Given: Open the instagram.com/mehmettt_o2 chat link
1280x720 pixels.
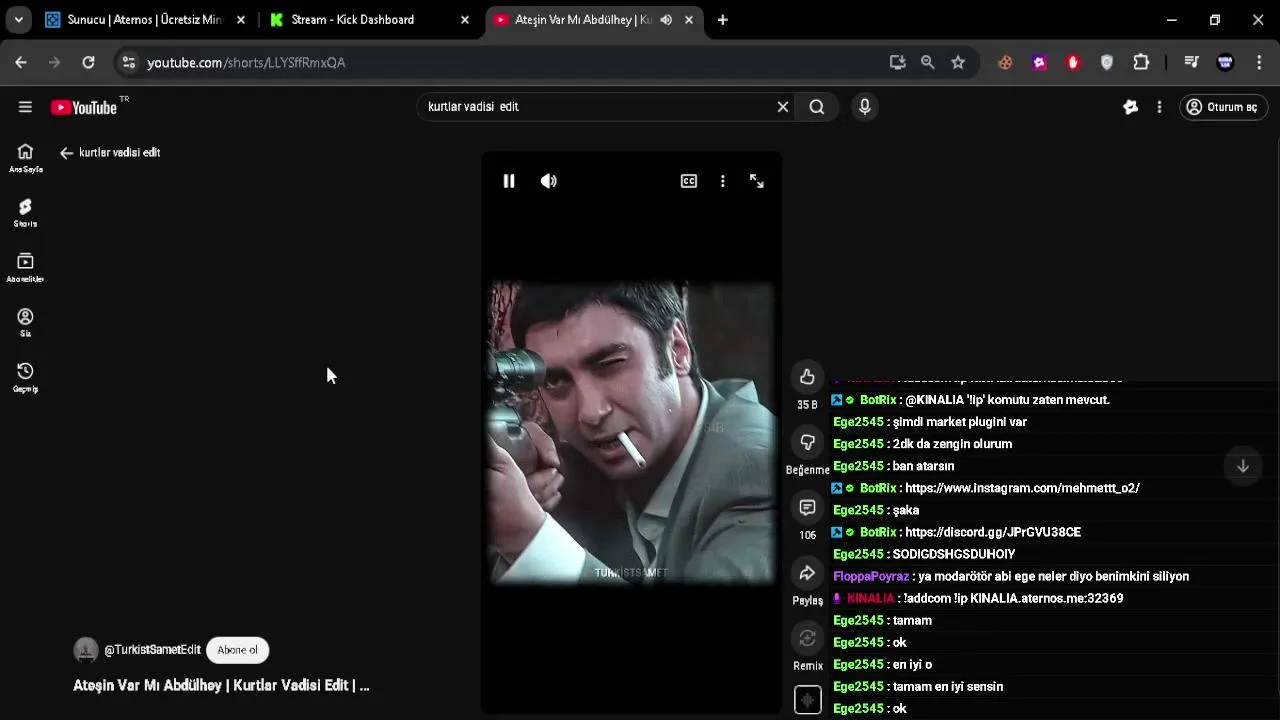Looking at the screenshot, I should 1022,488.
